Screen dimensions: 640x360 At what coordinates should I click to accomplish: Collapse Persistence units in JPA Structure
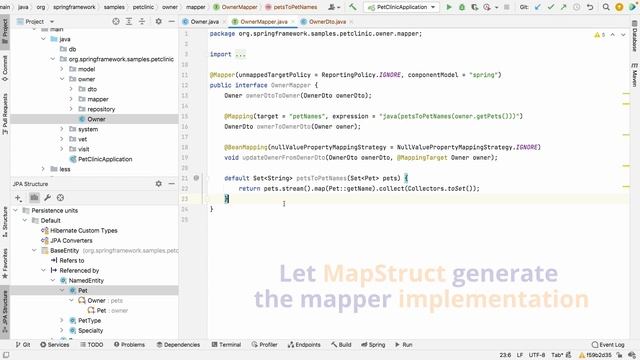[x=16, y=210]
